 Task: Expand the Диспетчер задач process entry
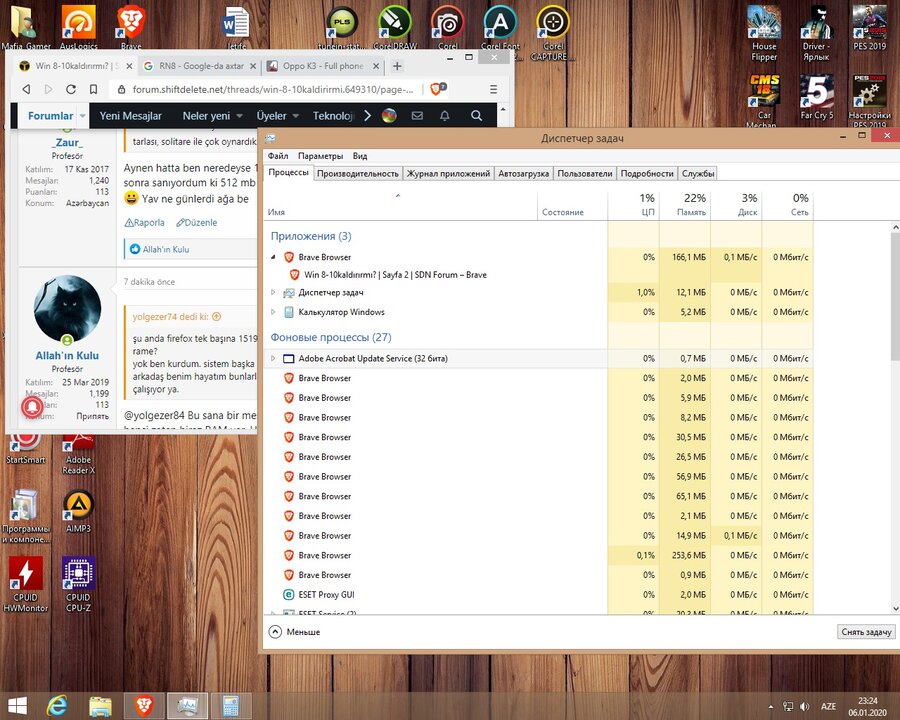pos(273,293)
